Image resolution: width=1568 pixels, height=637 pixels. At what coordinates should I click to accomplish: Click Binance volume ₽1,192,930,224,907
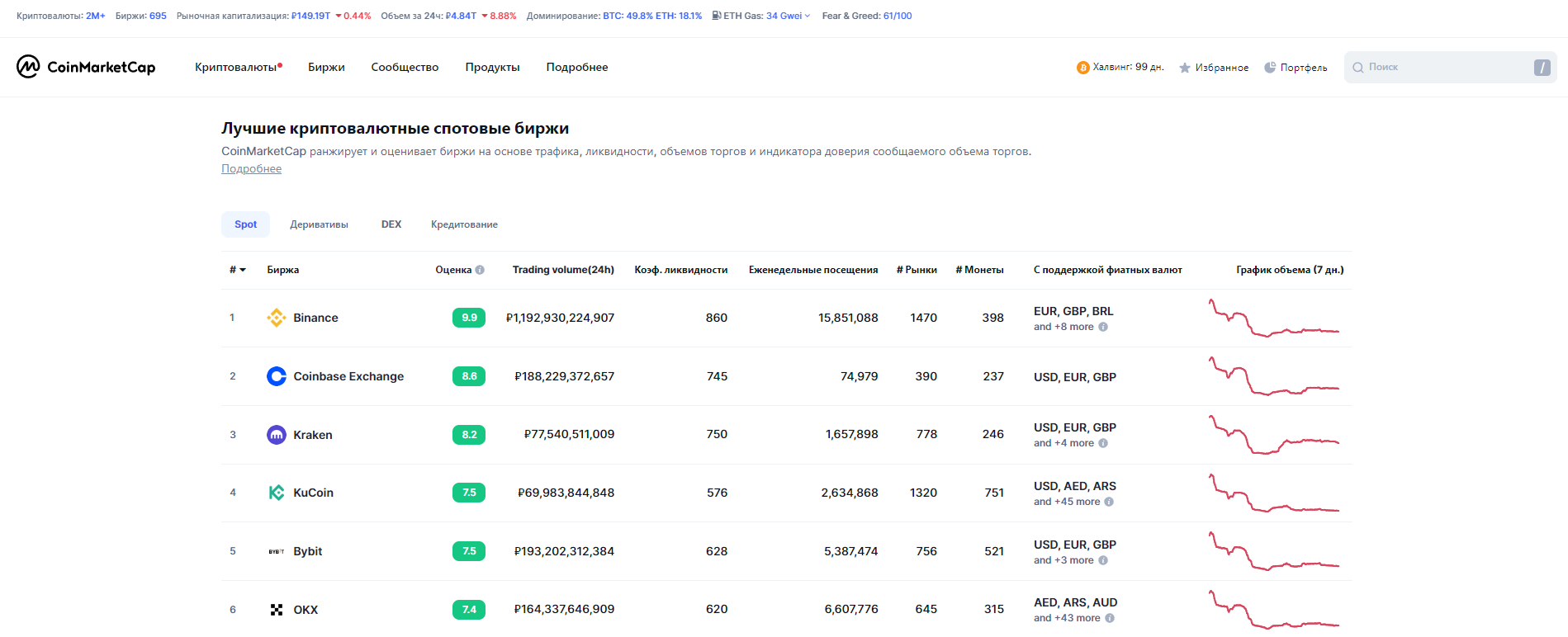pyautogui.click(x=560, y=318)
